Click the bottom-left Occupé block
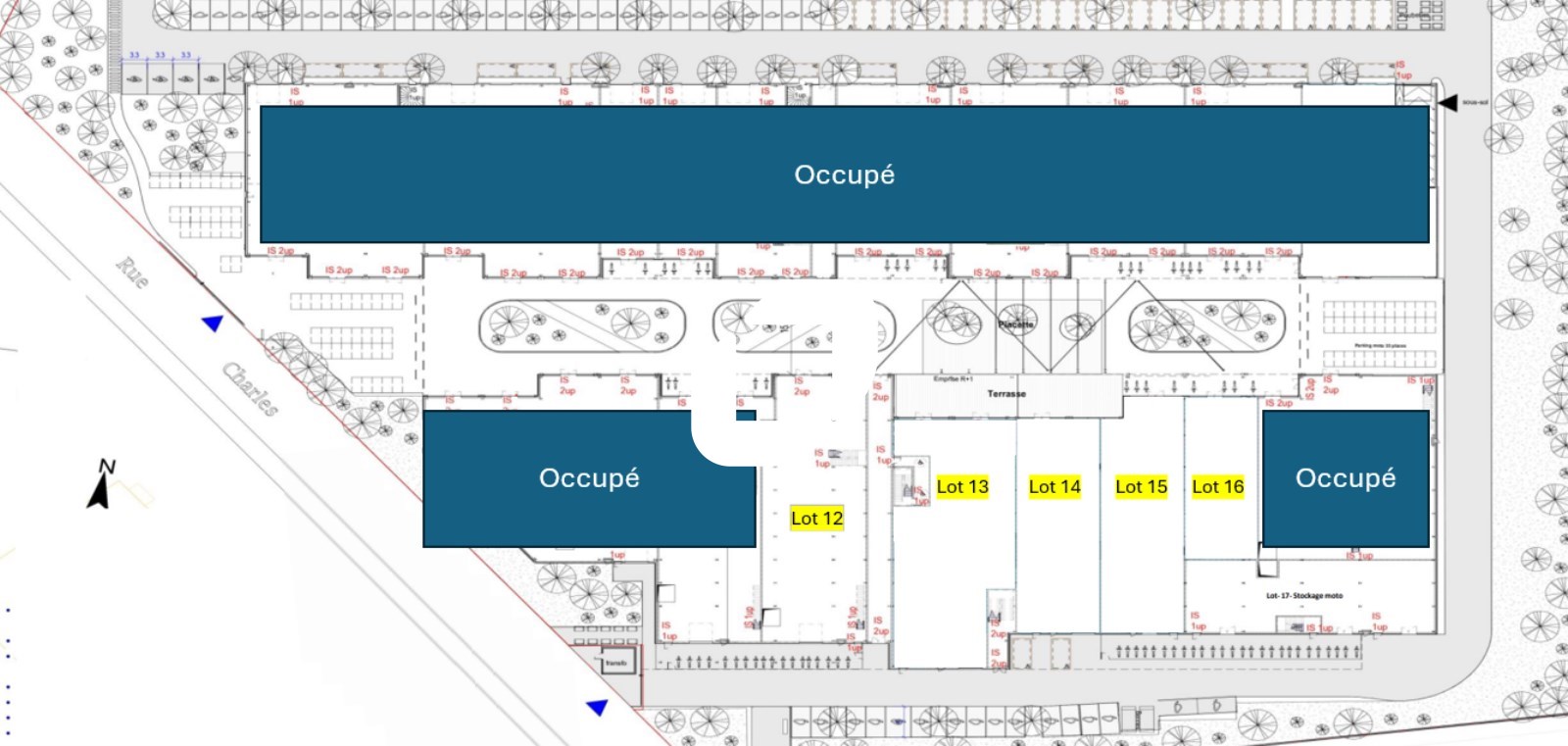This screenshot has height=746, width=1568. click(x=589, y=478)
